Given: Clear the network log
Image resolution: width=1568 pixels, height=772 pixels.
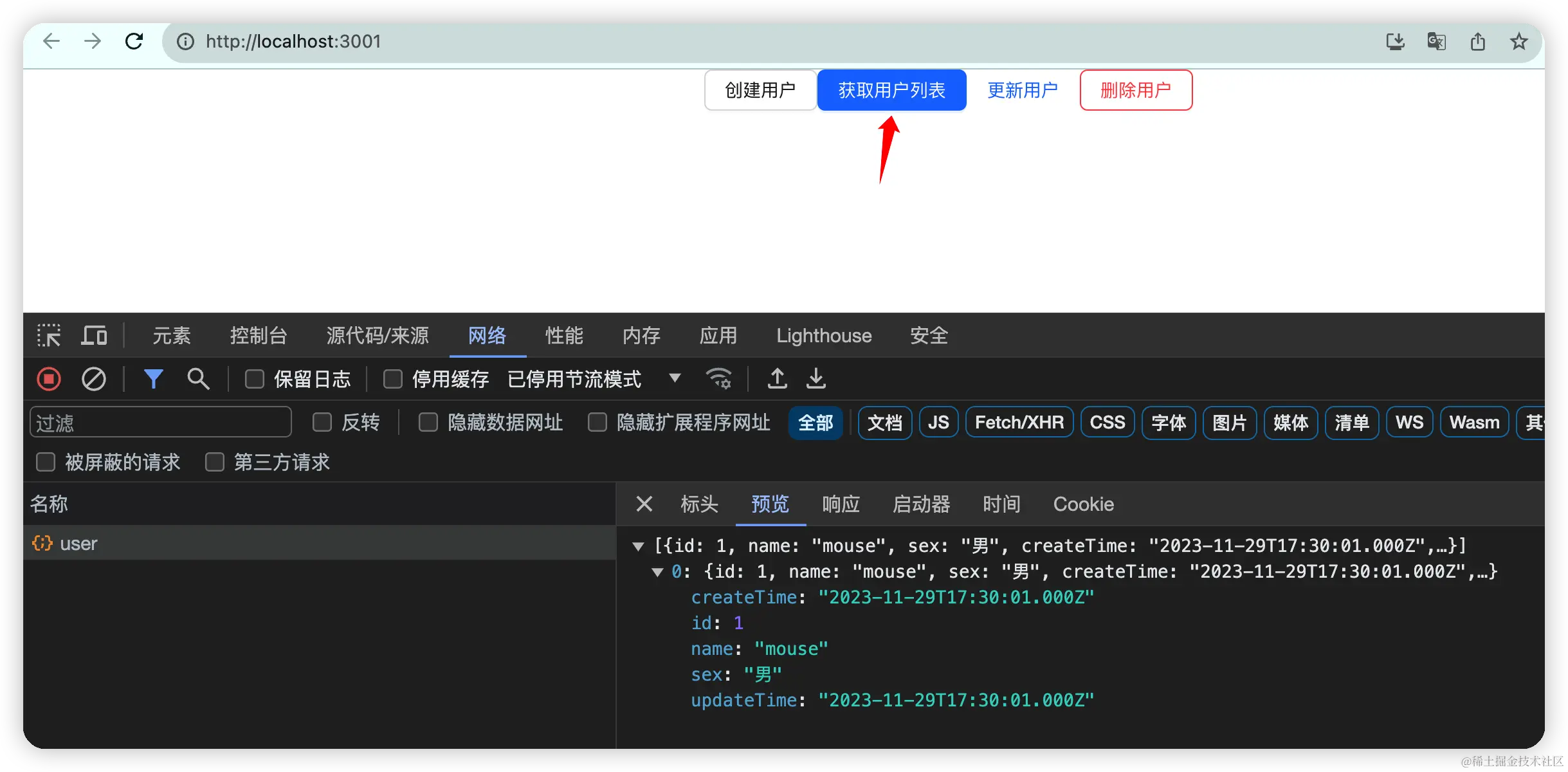Looking at the screenshot, I should coord(94,379).
